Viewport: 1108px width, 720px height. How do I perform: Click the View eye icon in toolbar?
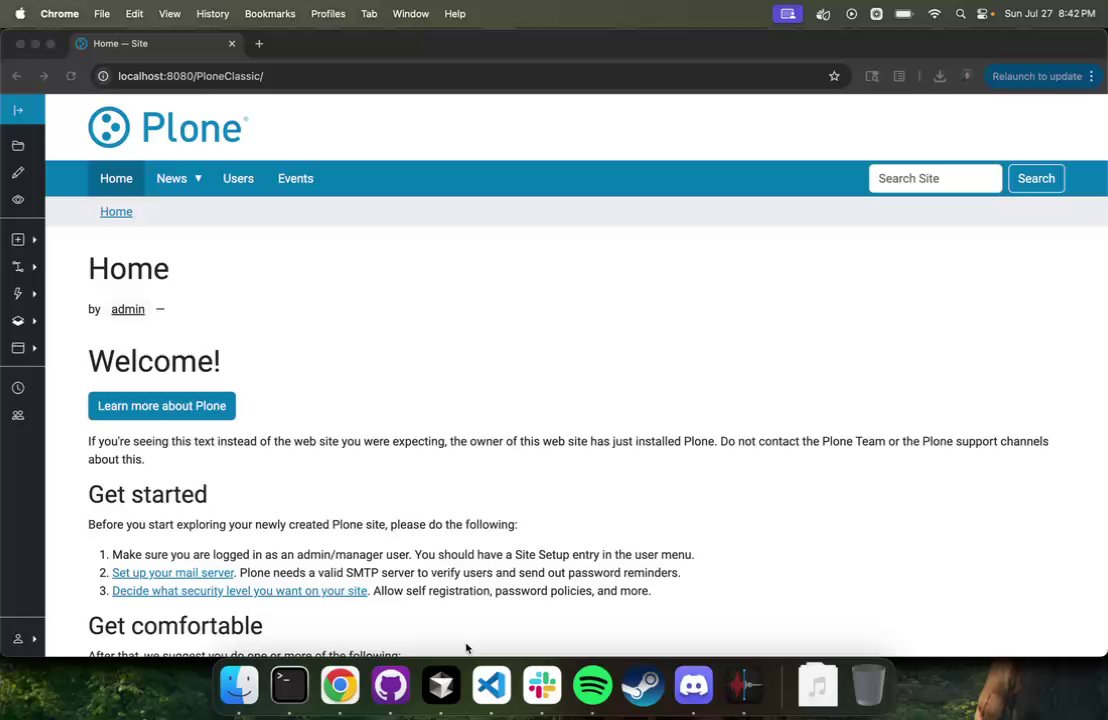click(x=18, y=200)
